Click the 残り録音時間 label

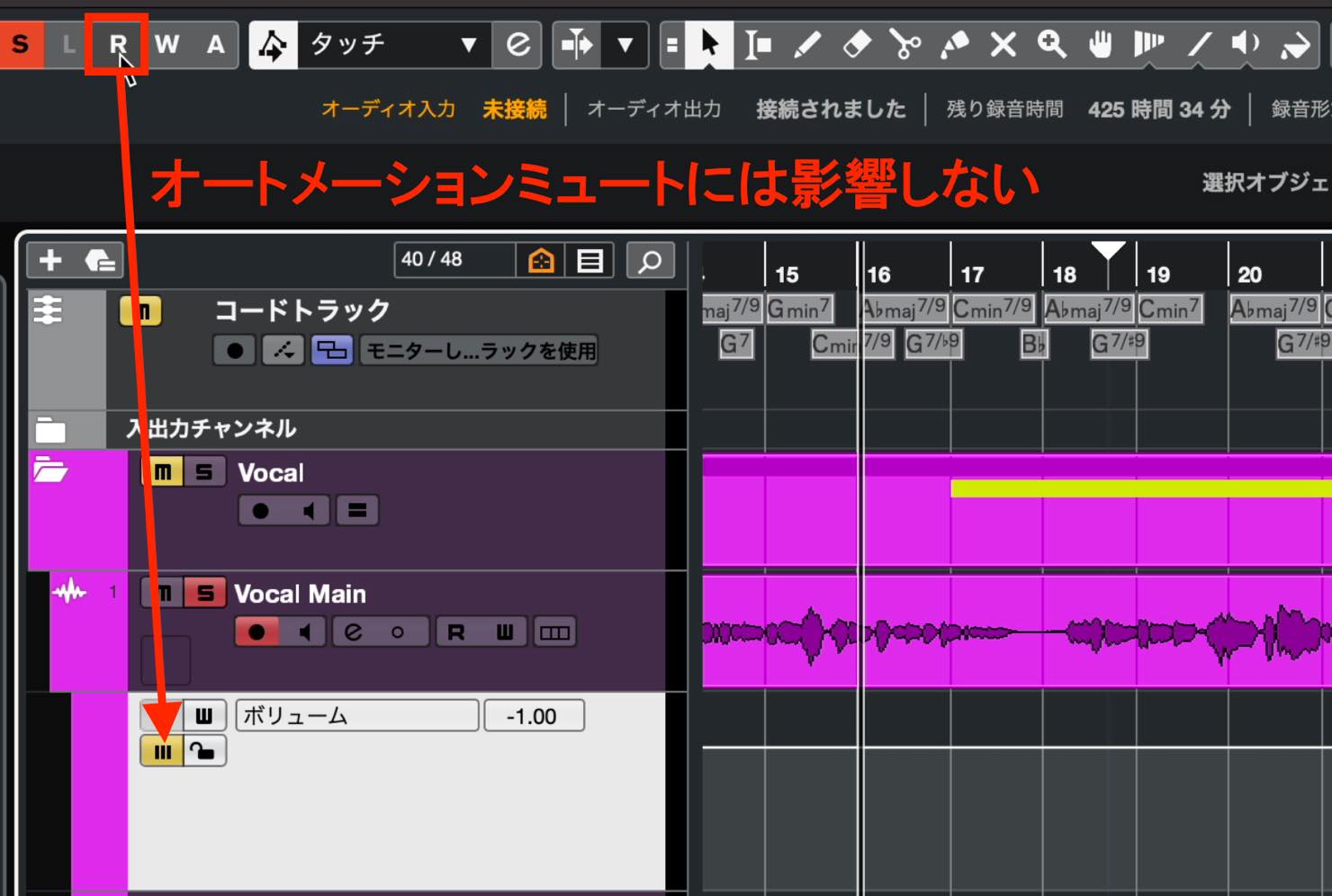(x=1004, y=109)
